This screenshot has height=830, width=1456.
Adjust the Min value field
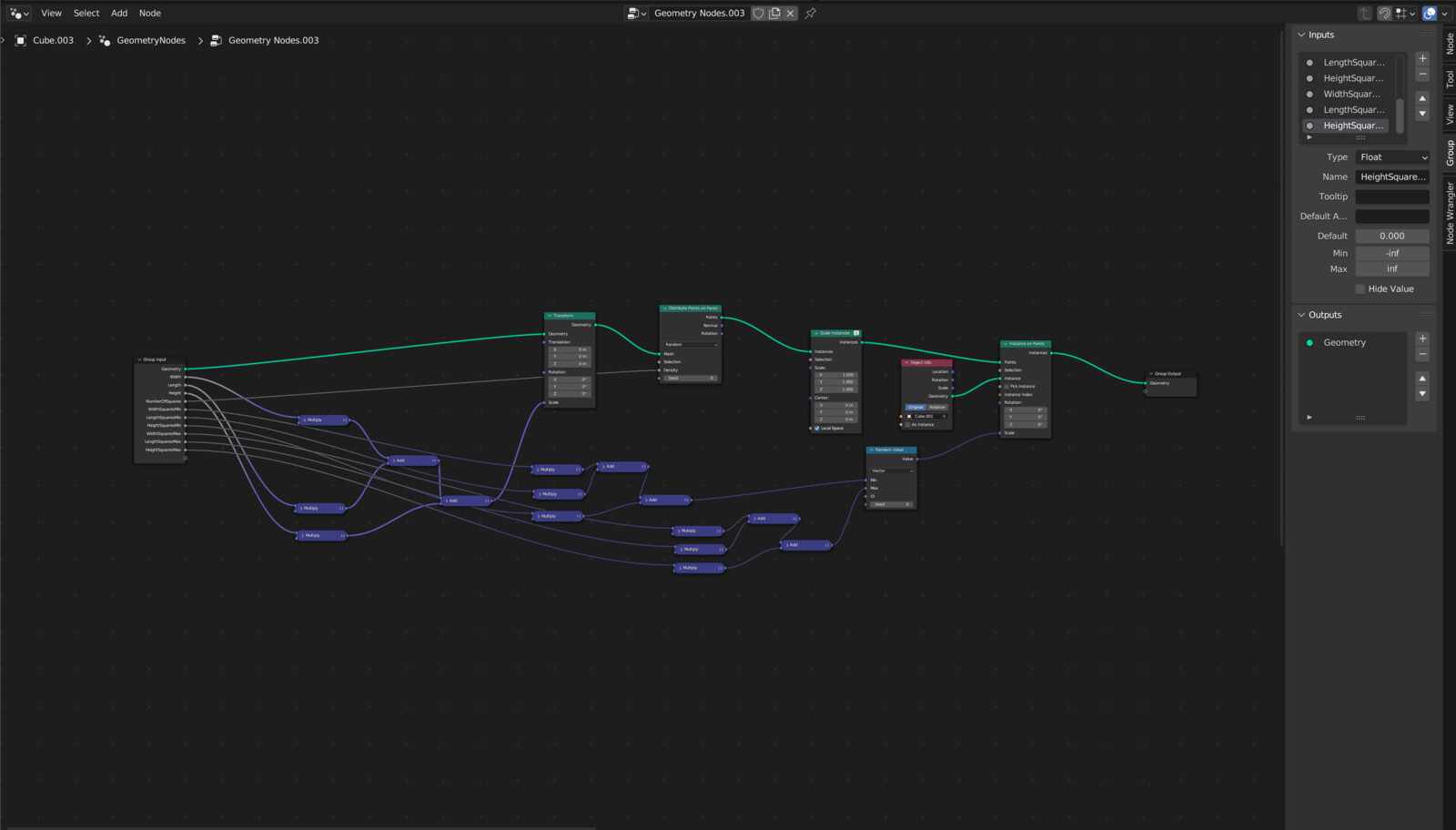(1392, 253)
